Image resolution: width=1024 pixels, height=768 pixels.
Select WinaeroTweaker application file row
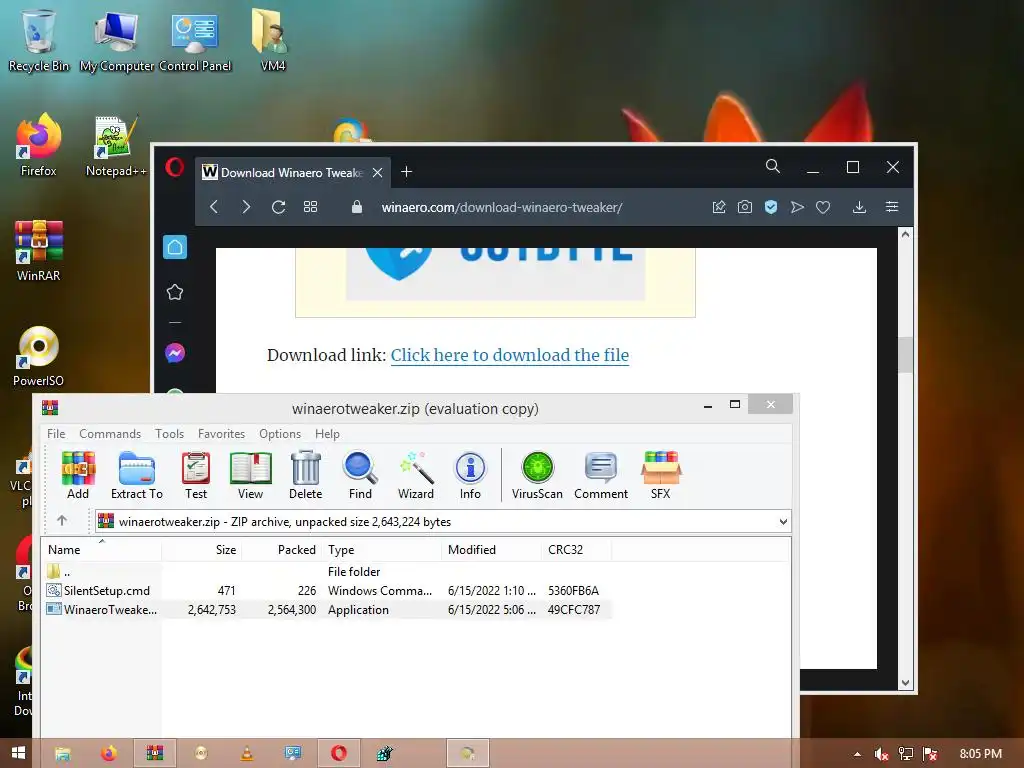coord(328,609)
